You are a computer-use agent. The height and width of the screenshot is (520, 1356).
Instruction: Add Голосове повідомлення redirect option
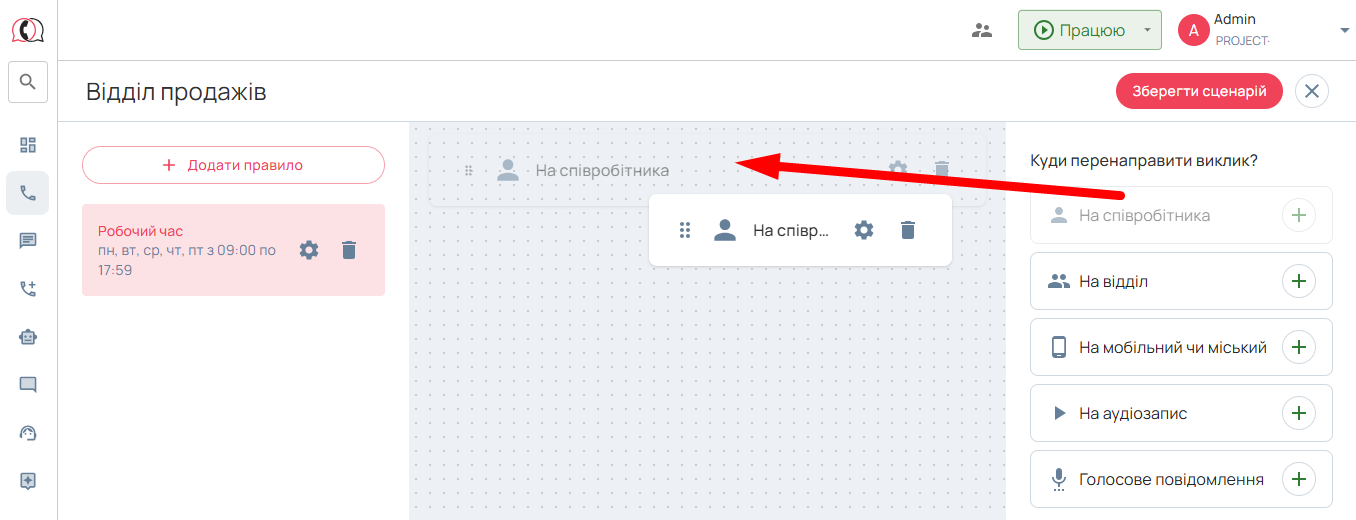coord(1299,479)
